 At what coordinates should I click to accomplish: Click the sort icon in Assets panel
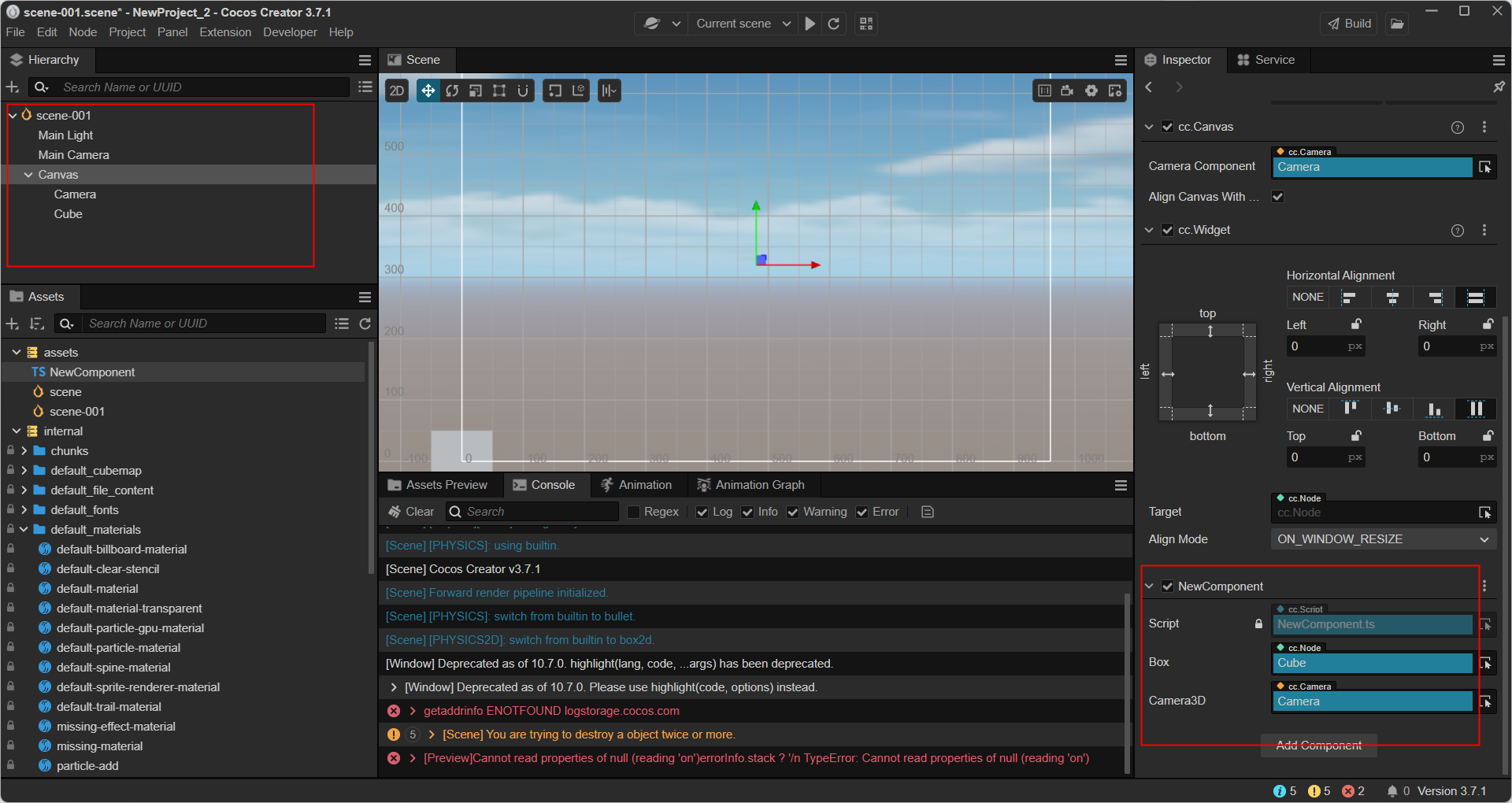[x=36, y=324]
